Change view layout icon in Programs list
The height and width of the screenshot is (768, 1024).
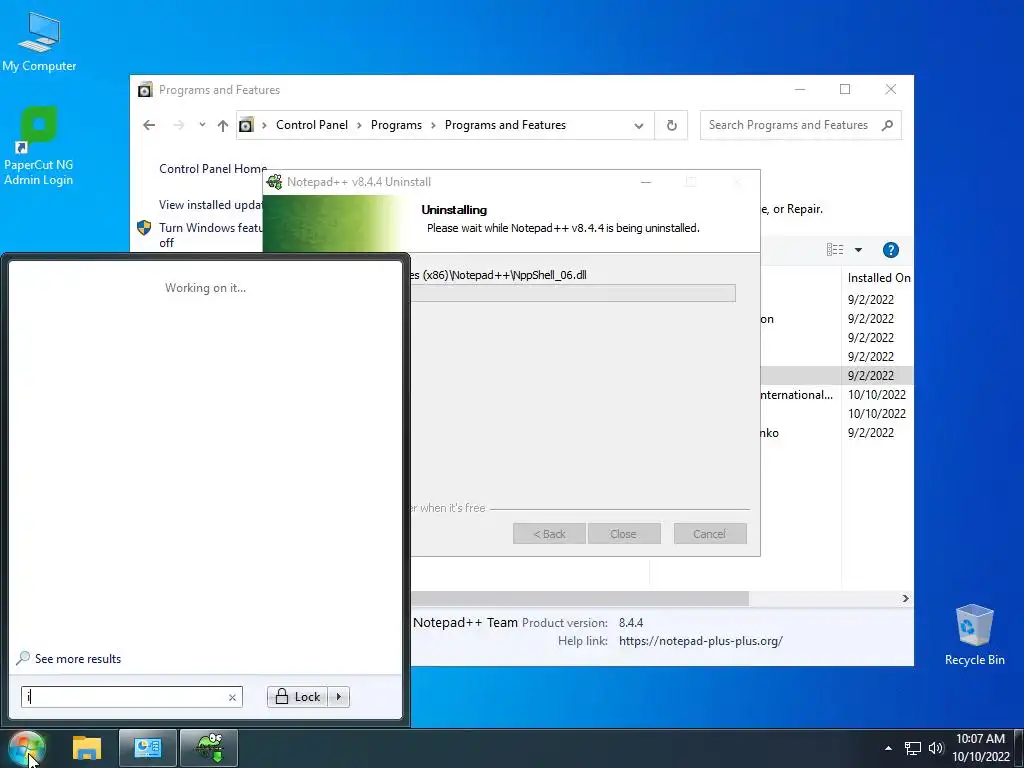(835, 249)
